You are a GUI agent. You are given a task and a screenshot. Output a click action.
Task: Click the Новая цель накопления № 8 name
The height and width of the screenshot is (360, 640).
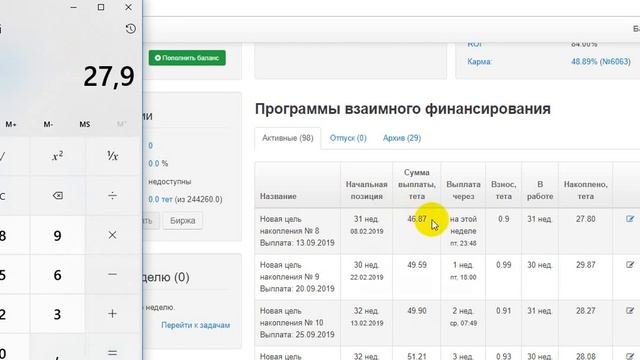pyautogui.click(x=289, y=225)
